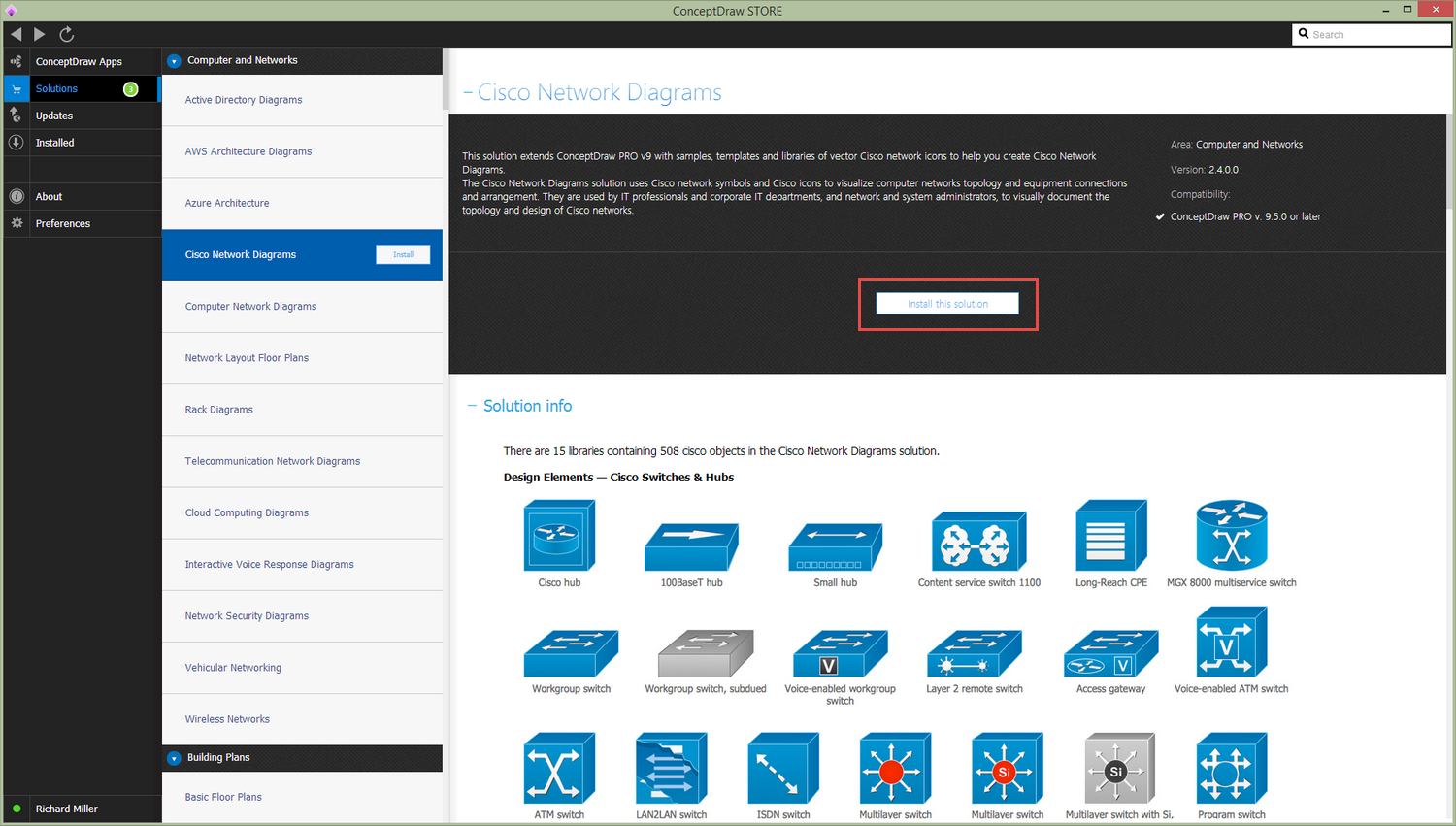Collapse the Computer and Networks category

174,61
